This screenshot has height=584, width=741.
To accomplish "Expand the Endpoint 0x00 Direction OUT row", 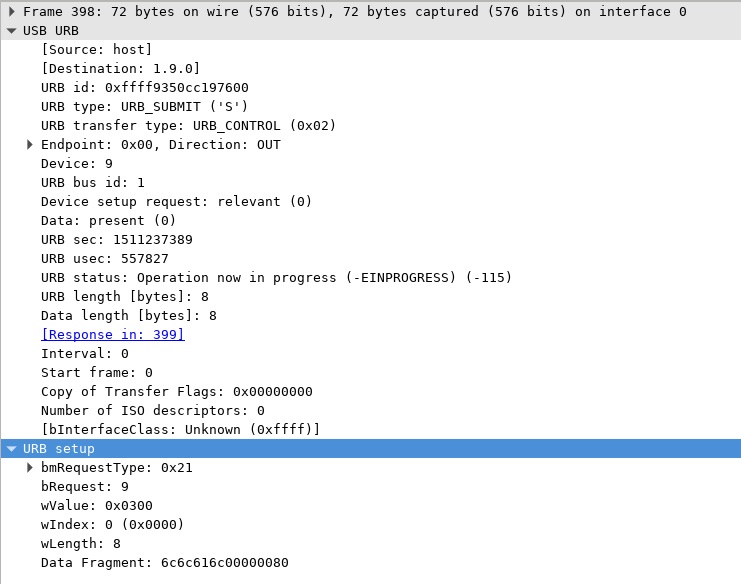I will coord(30,144).
